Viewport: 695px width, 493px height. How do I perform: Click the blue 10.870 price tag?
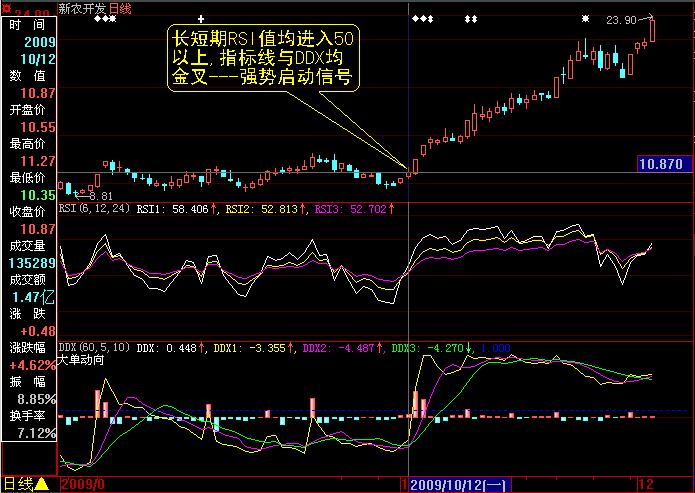pos(664,164)
